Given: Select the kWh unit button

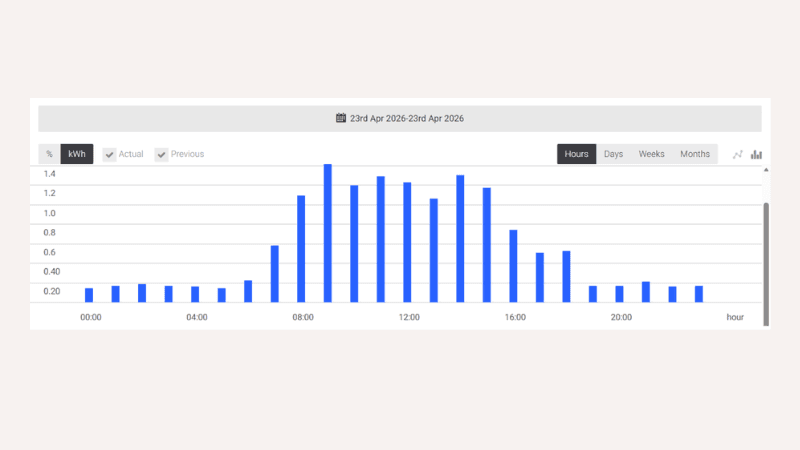Looking at the screenshot, I should pos(76,154).
